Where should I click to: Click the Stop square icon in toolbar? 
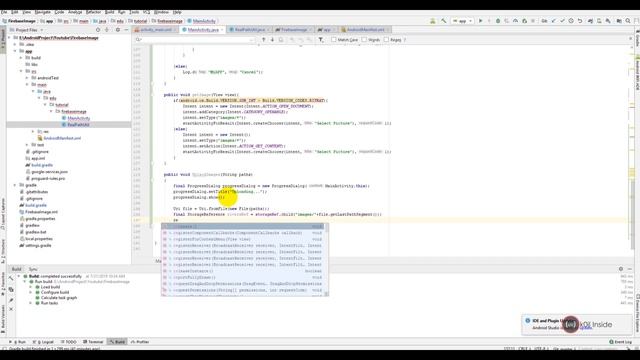533,21
